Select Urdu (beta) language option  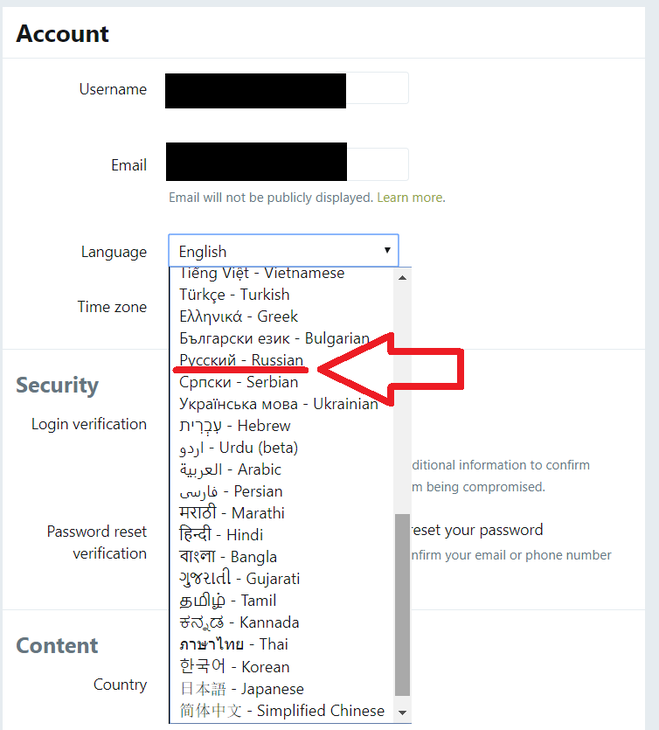pyautogui.click(x=238, y=448)
